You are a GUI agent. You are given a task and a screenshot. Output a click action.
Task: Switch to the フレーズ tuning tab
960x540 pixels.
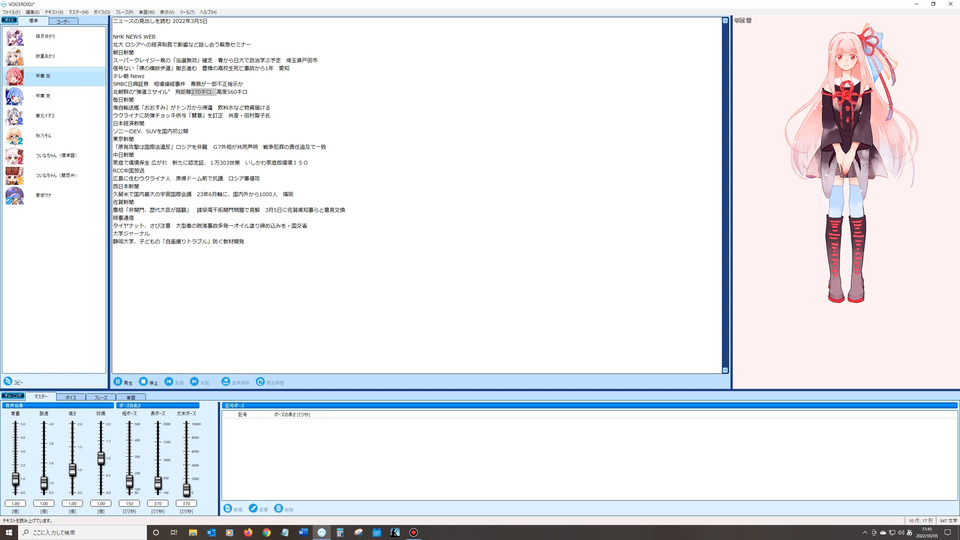[x=100, y=397]
